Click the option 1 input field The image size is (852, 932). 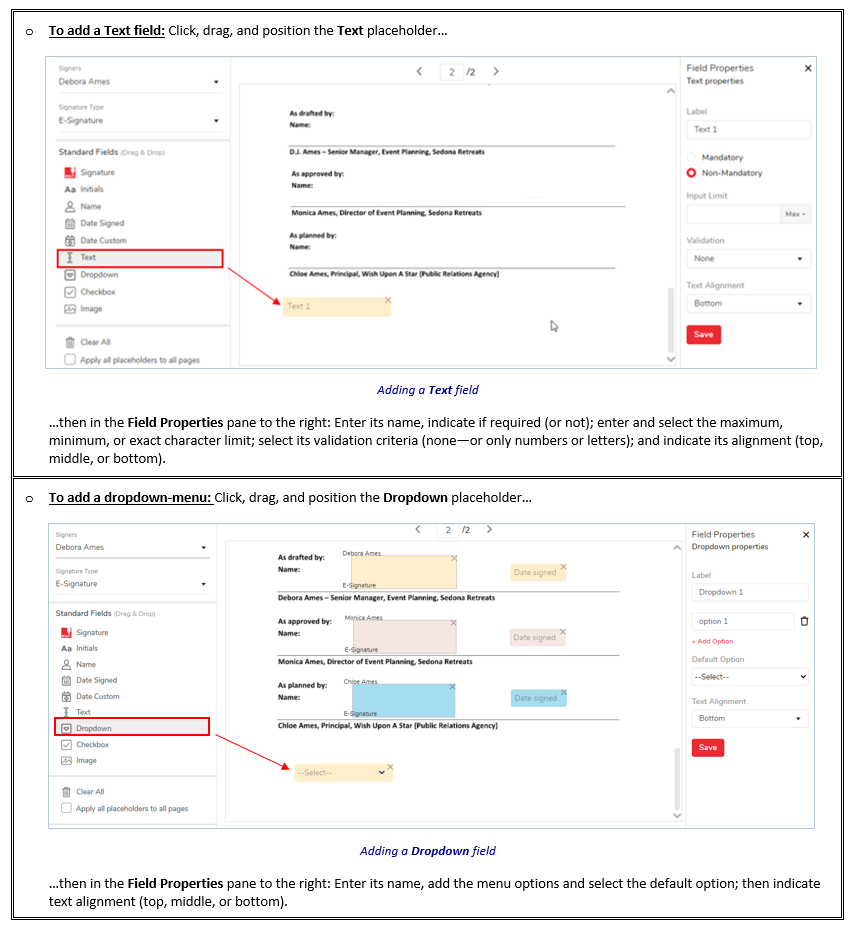[743, 621]
